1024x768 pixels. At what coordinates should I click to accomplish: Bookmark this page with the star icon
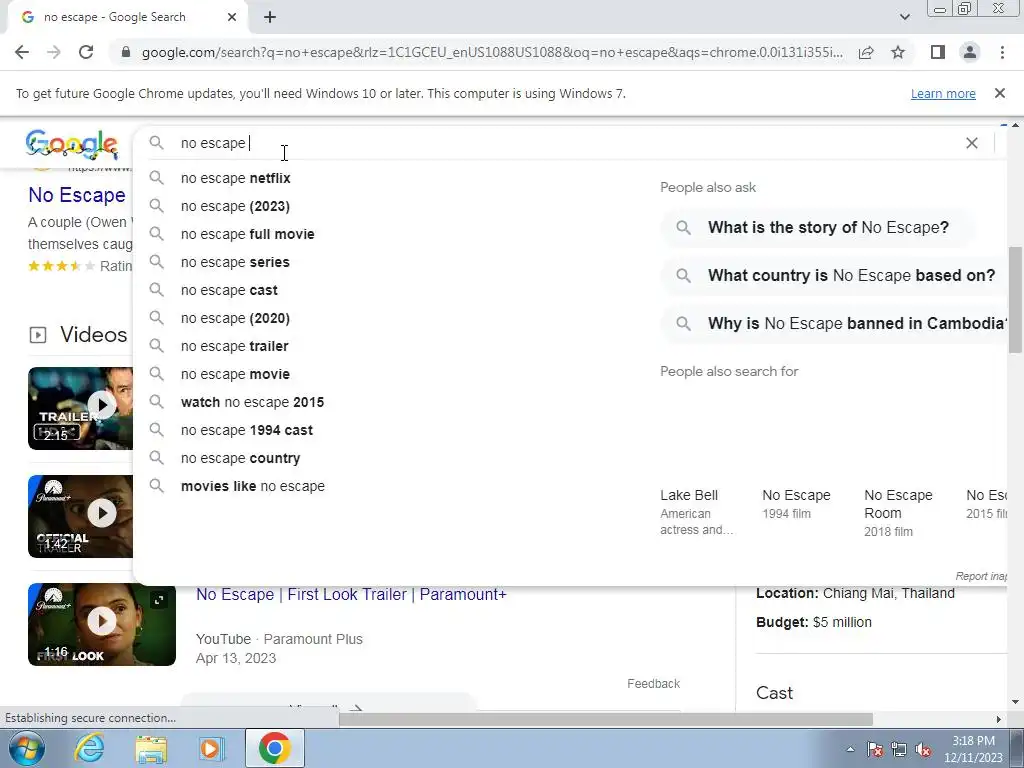coord(898,52)
